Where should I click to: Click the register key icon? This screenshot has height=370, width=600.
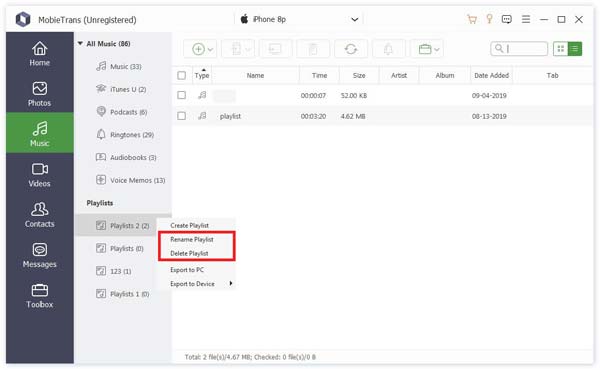pyautogui.click(x=489, y=19)
